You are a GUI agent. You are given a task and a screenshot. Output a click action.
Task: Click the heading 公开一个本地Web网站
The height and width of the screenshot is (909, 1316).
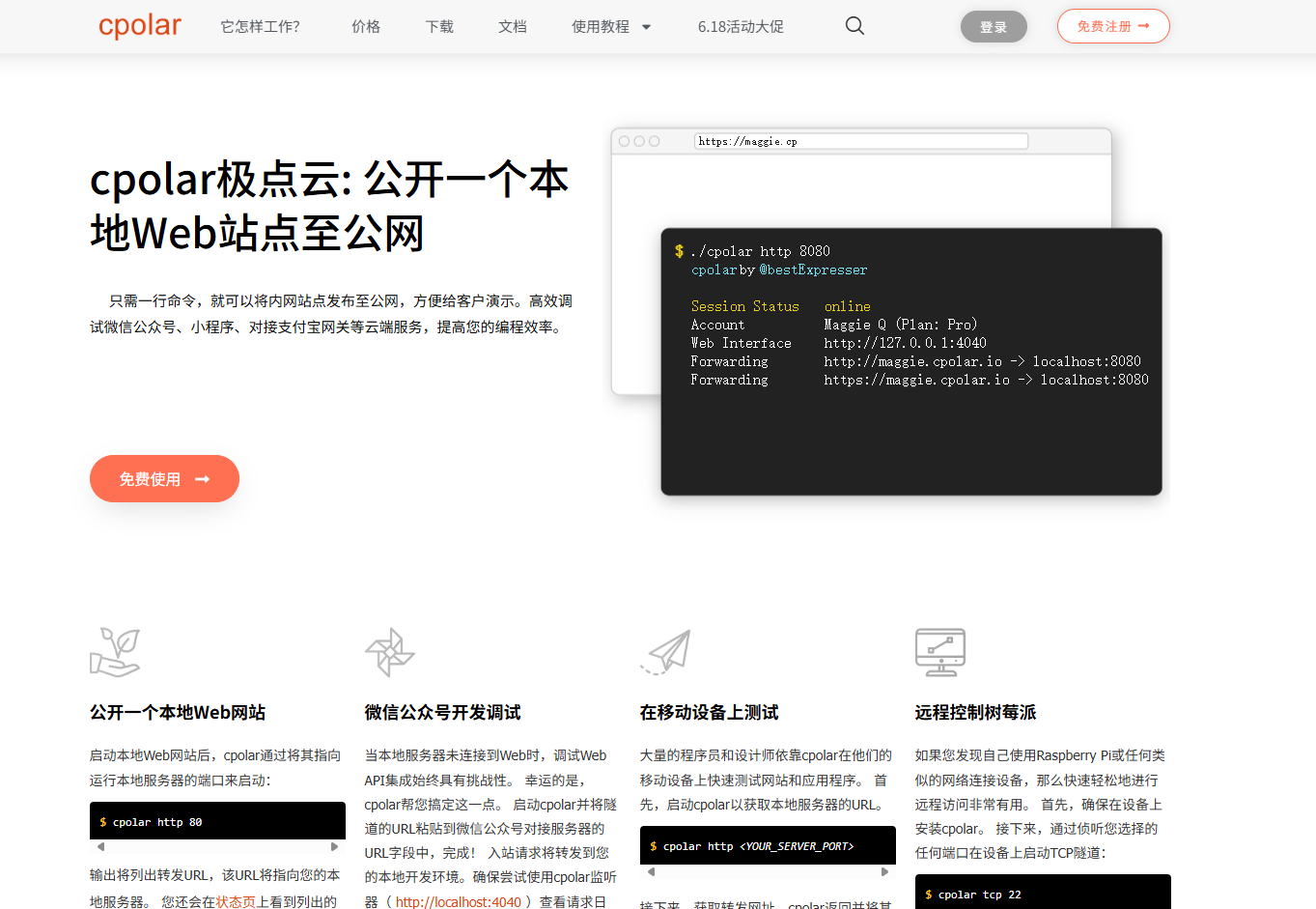coord(178,712)
